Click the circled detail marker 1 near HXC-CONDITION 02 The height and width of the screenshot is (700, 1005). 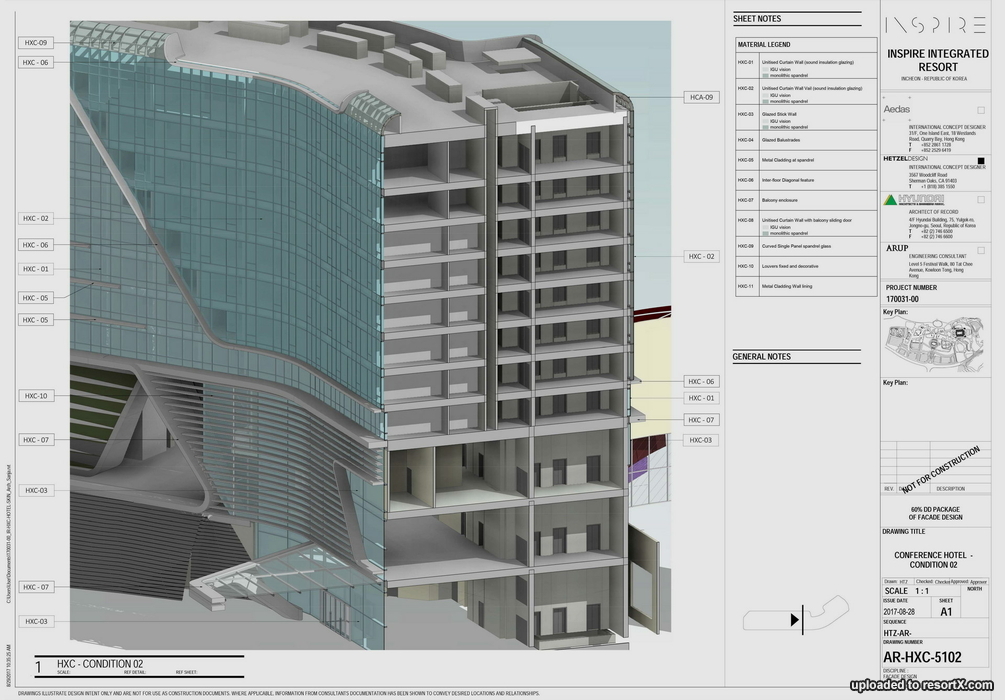pyautogui.click(x=38, y=664)
